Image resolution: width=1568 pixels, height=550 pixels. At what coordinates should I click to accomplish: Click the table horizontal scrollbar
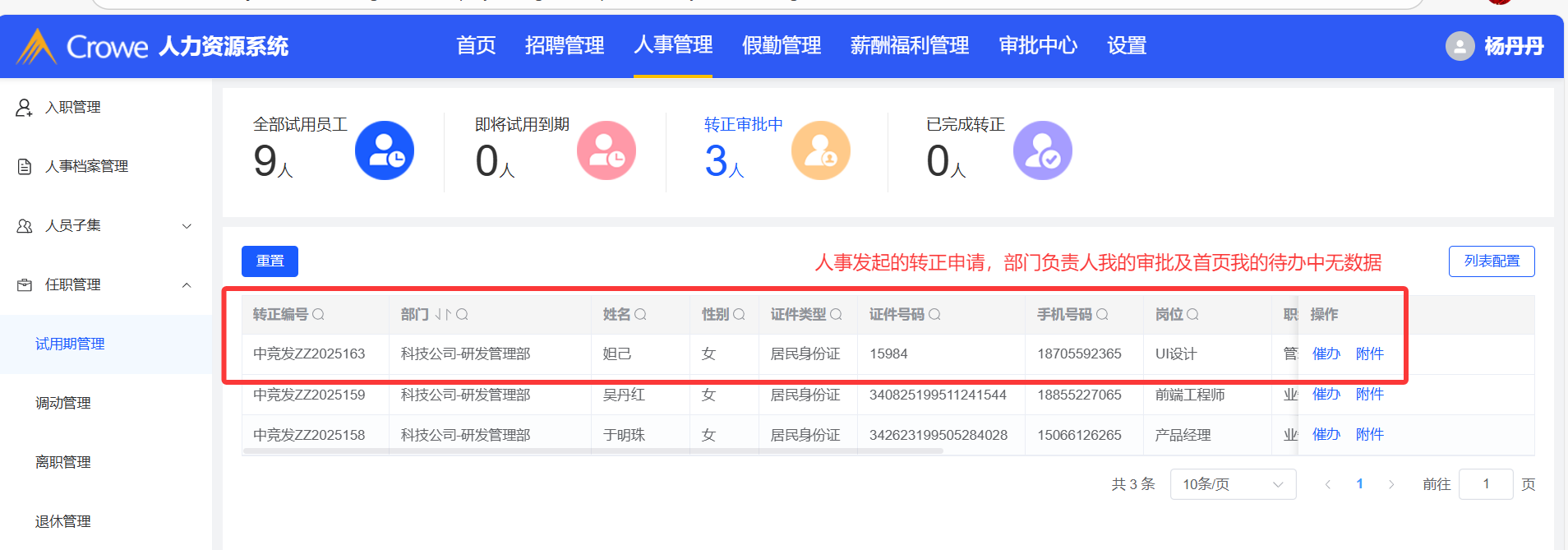click(x=593, y=451)
